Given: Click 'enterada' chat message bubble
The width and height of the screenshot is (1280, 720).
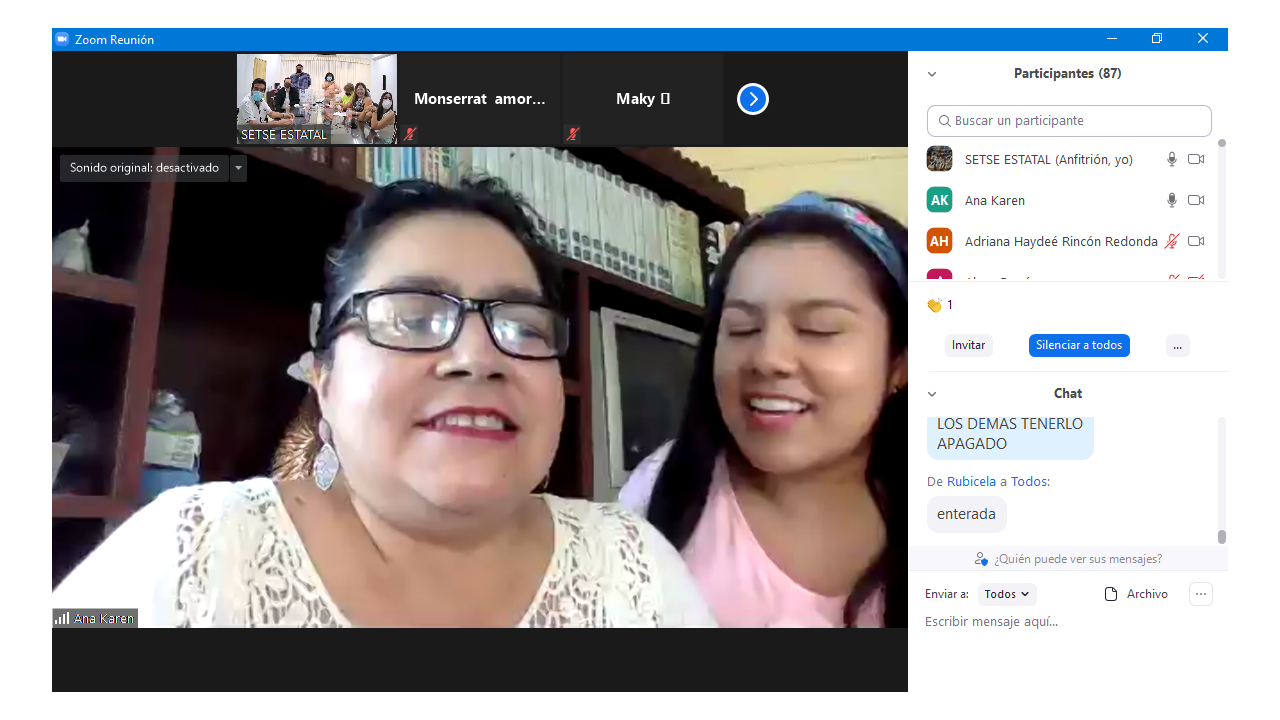Looking at the screenshot, I should coord(966,514).
